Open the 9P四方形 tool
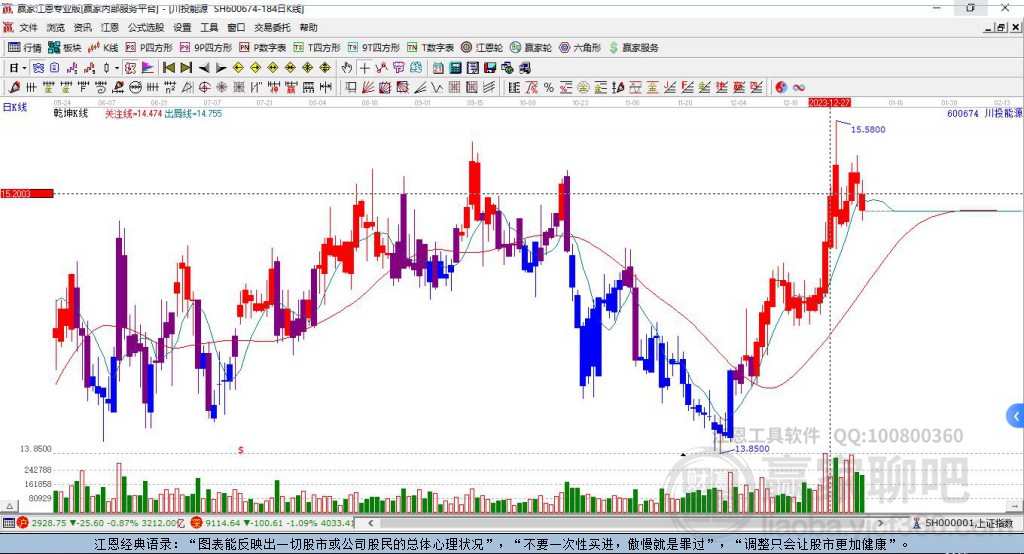 206,48
